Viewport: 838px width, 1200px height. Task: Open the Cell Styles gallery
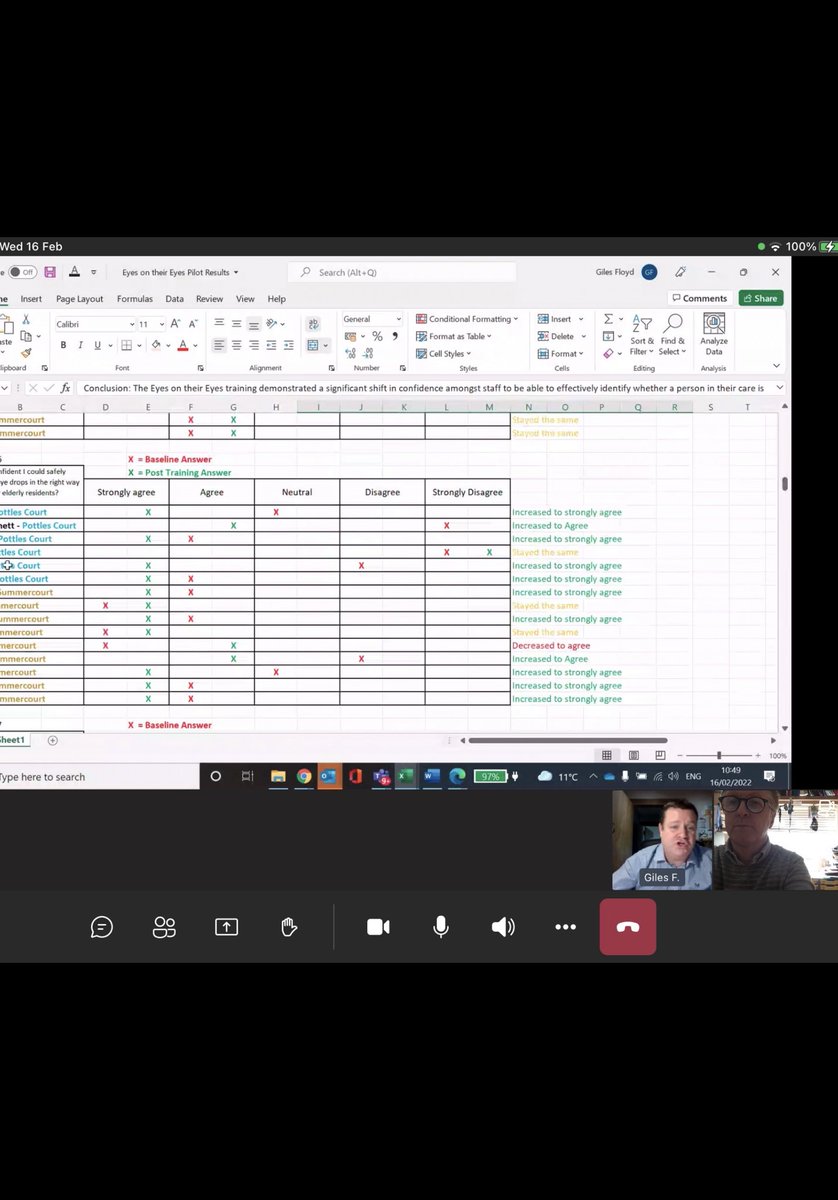pos(443,353)
